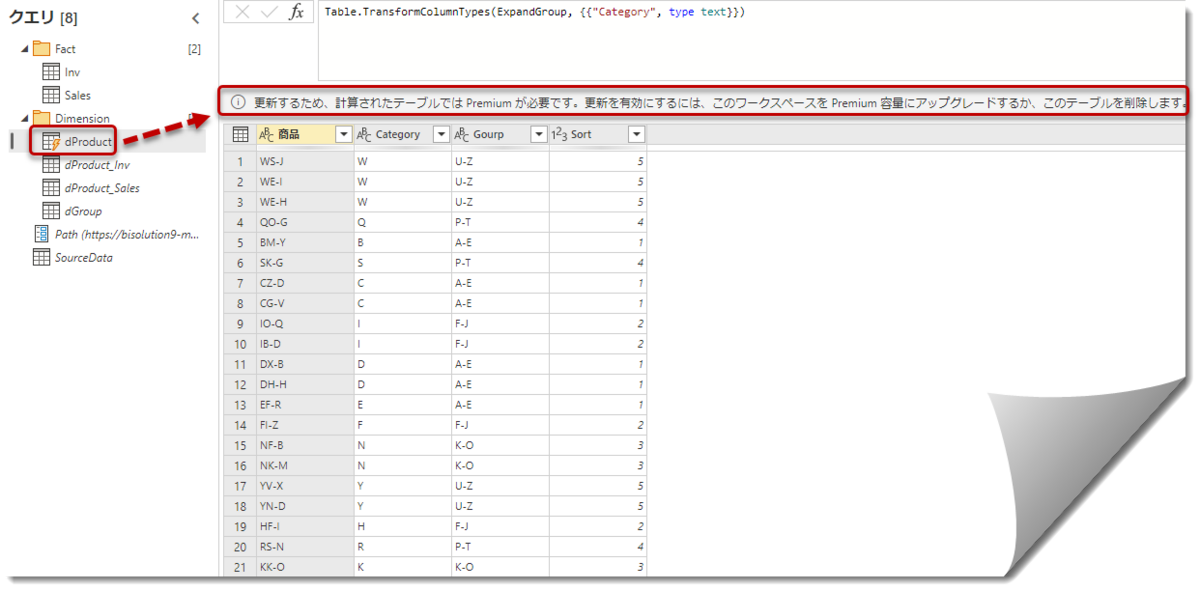Change data type icon of Category column

364,134
